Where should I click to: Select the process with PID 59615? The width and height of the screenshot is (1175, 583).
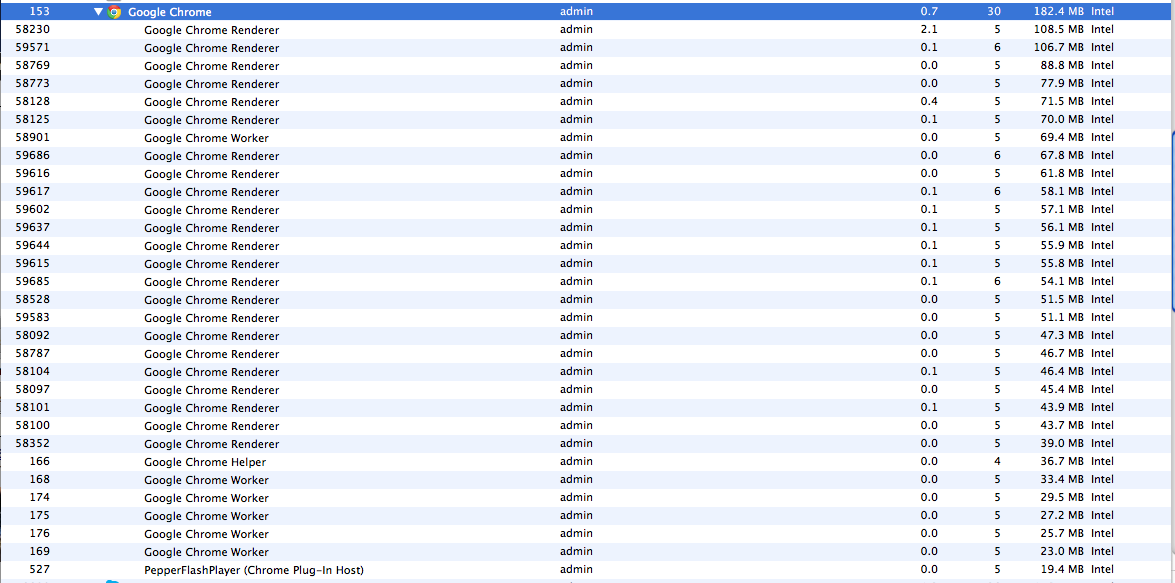(x=588, y=264)
